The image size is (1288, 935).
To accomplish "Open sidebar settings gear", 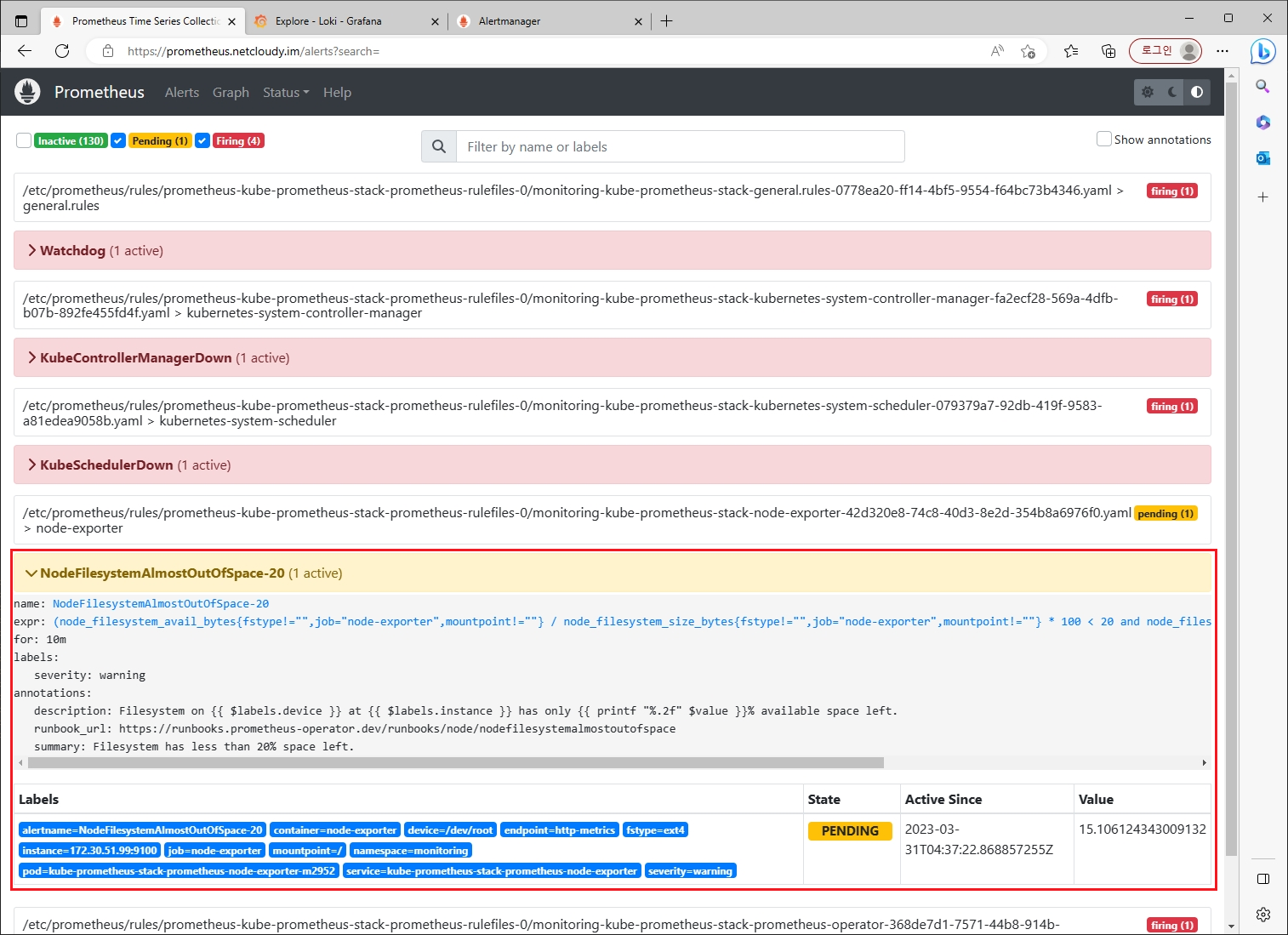I will [1263, 915].
